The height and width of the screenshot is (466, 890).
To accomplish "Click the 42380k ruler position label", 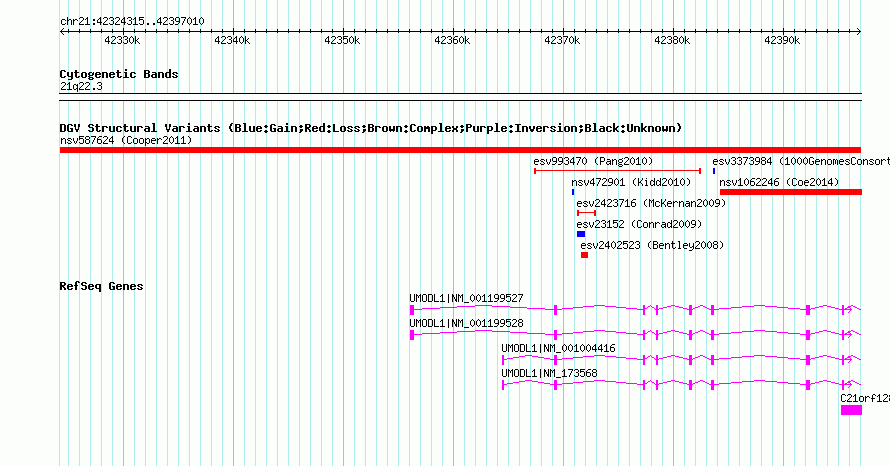I will 672,40.
